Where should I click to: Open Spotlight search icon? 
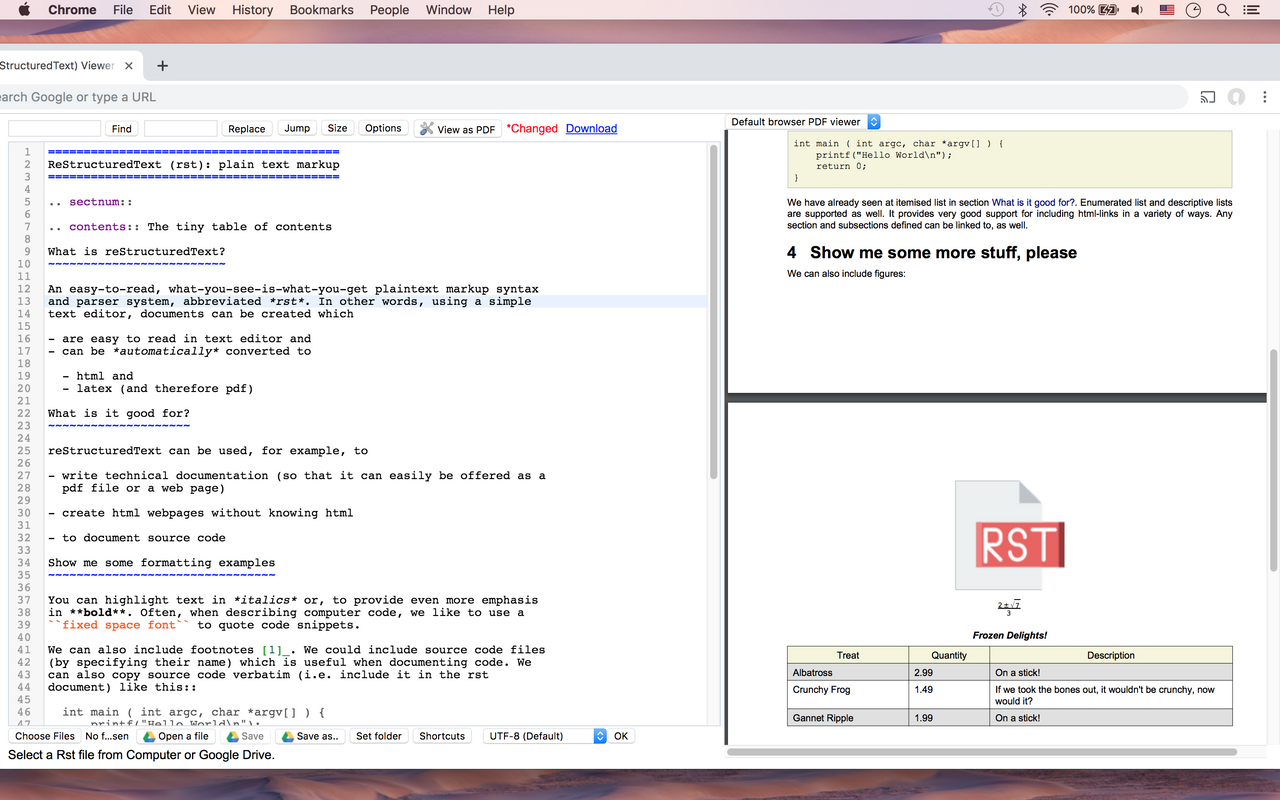pos(1222,10)
